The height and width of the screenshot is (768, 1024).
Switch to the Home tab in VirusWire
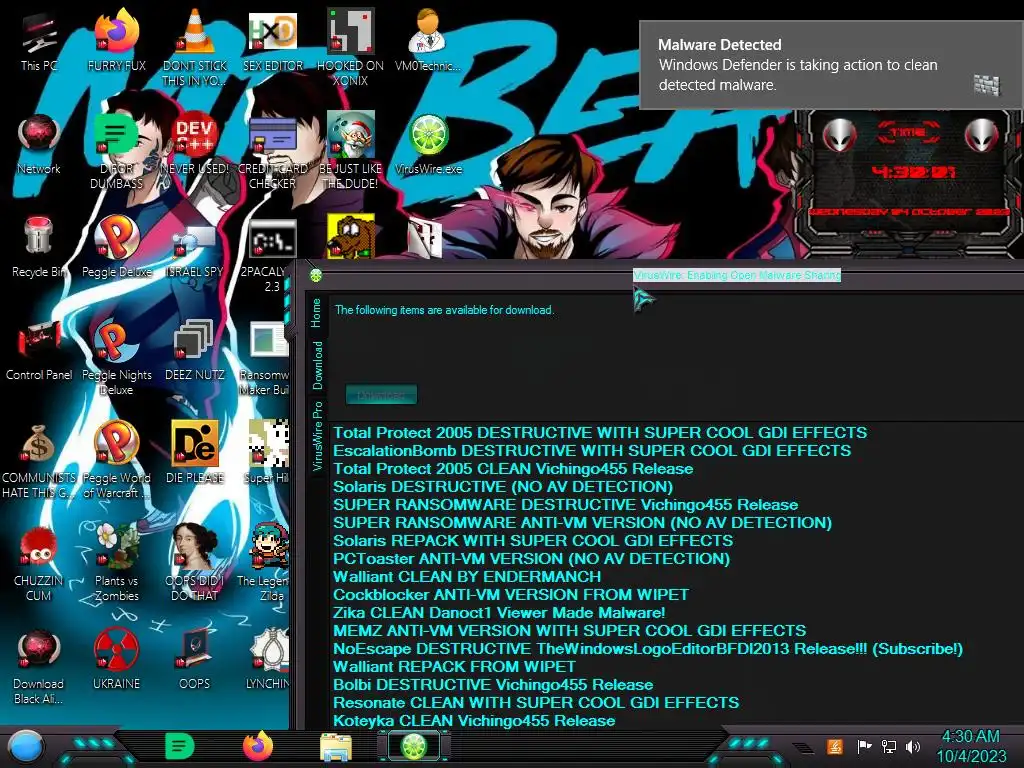coord(317,313)
